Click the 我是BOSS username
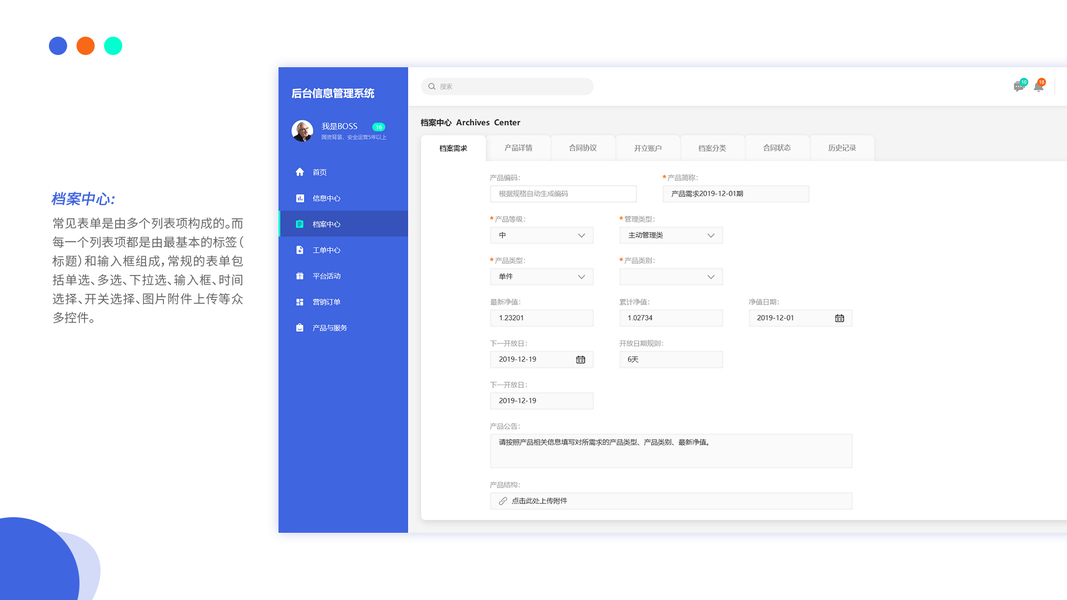Screen dimensions: 1067x600 tap(339, 126)
